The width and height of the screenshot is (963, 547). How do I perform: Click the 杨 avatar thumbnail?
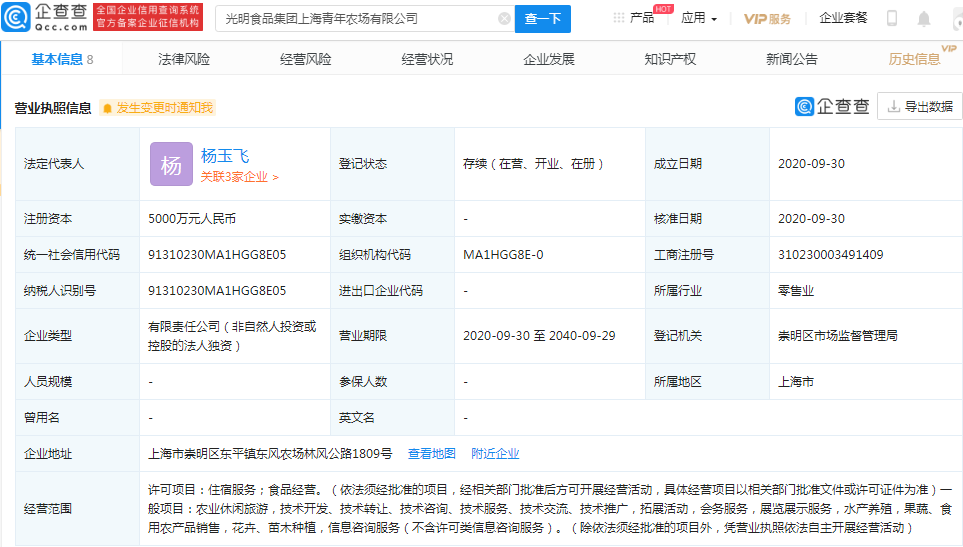(x=171, y=164)
